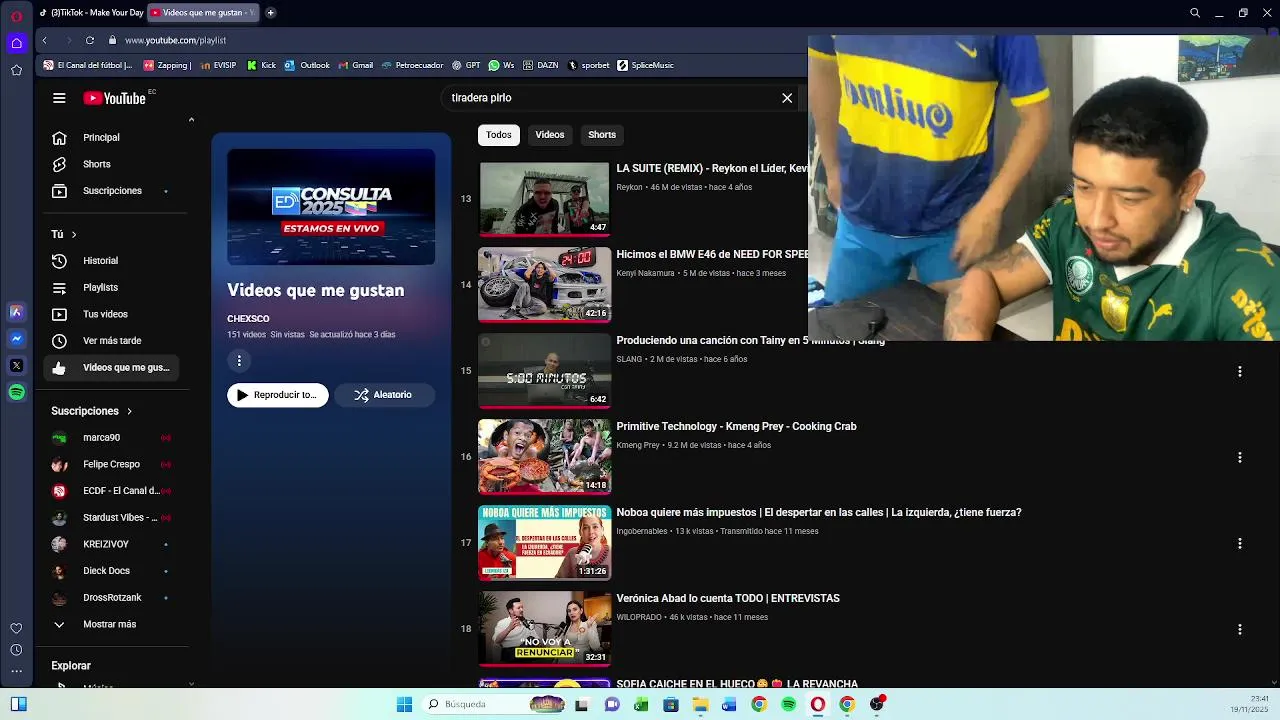Open Opera sidebar history clock icon

click(16, 650)
